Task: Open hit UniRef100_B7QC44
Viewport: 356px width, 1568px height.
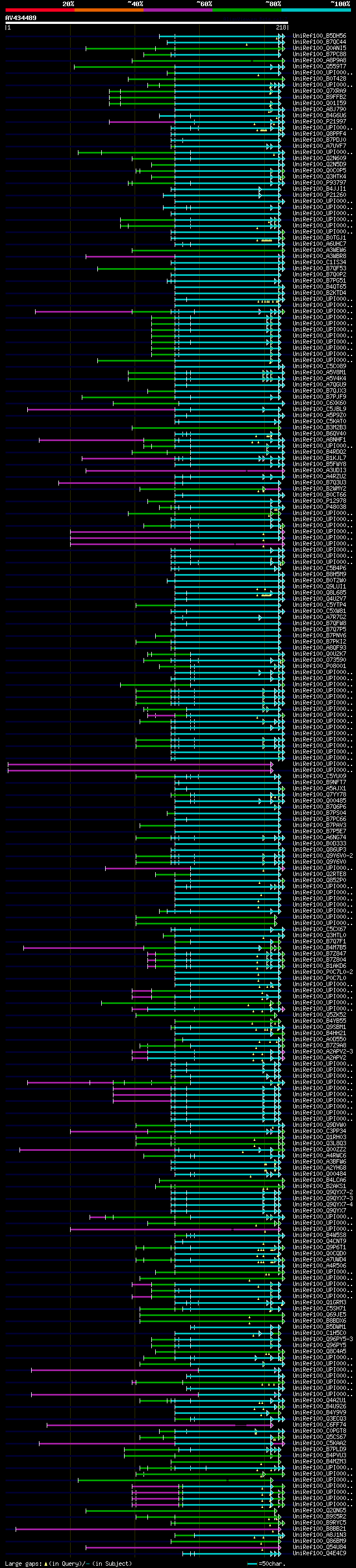Action: click(x=319, y=42)
